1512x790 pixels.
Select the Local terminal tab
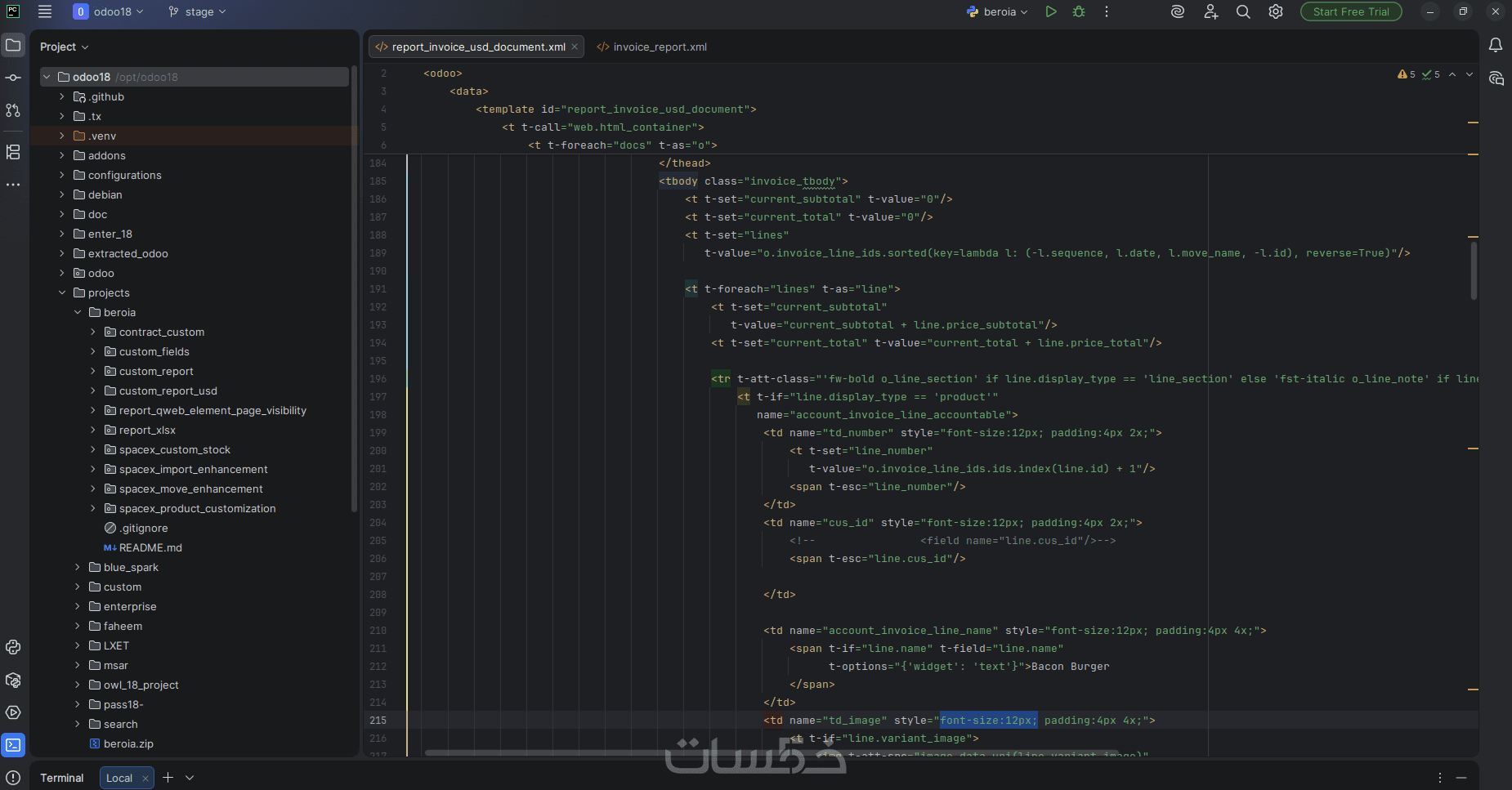119,778
